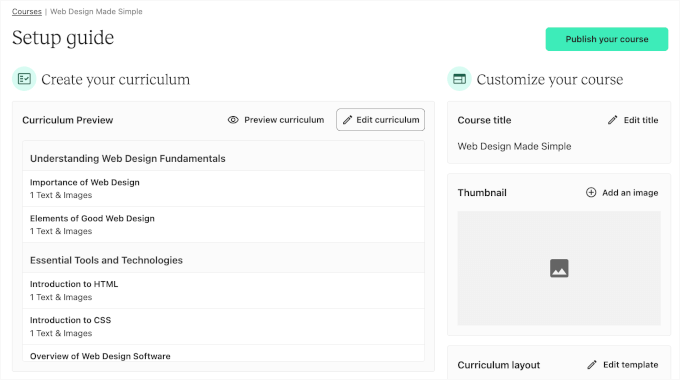Open the Edit curriculum button
680x380 pixels.
click(x=380, y=120)
